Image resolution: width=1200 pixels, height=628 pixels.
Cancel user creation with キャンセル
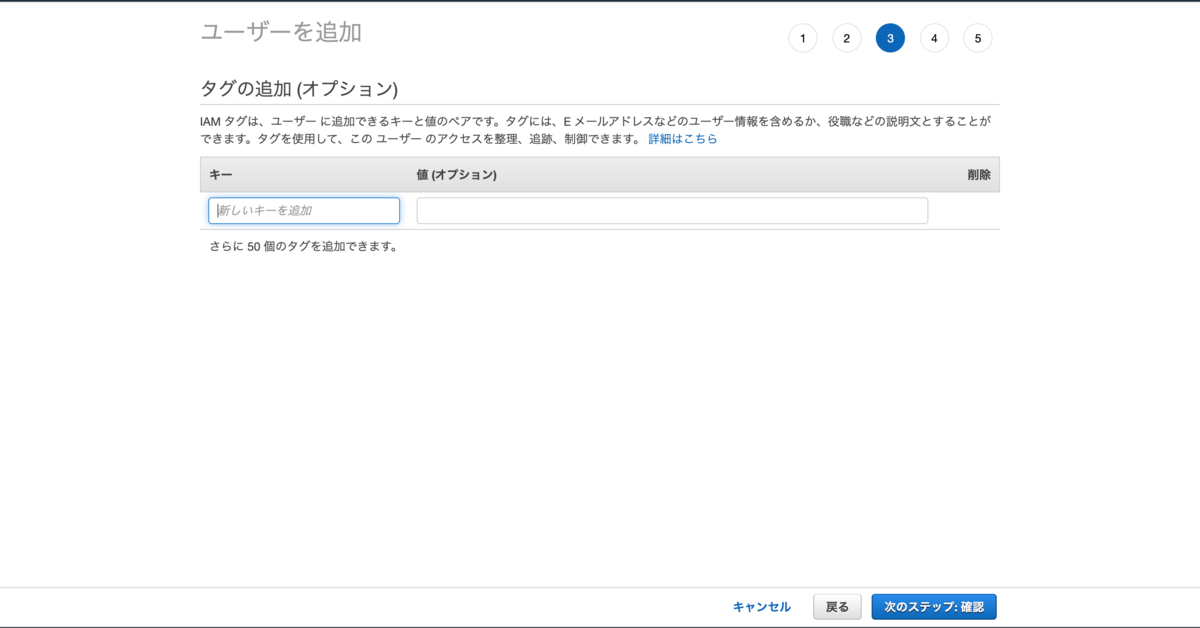[x=761, y=607]
